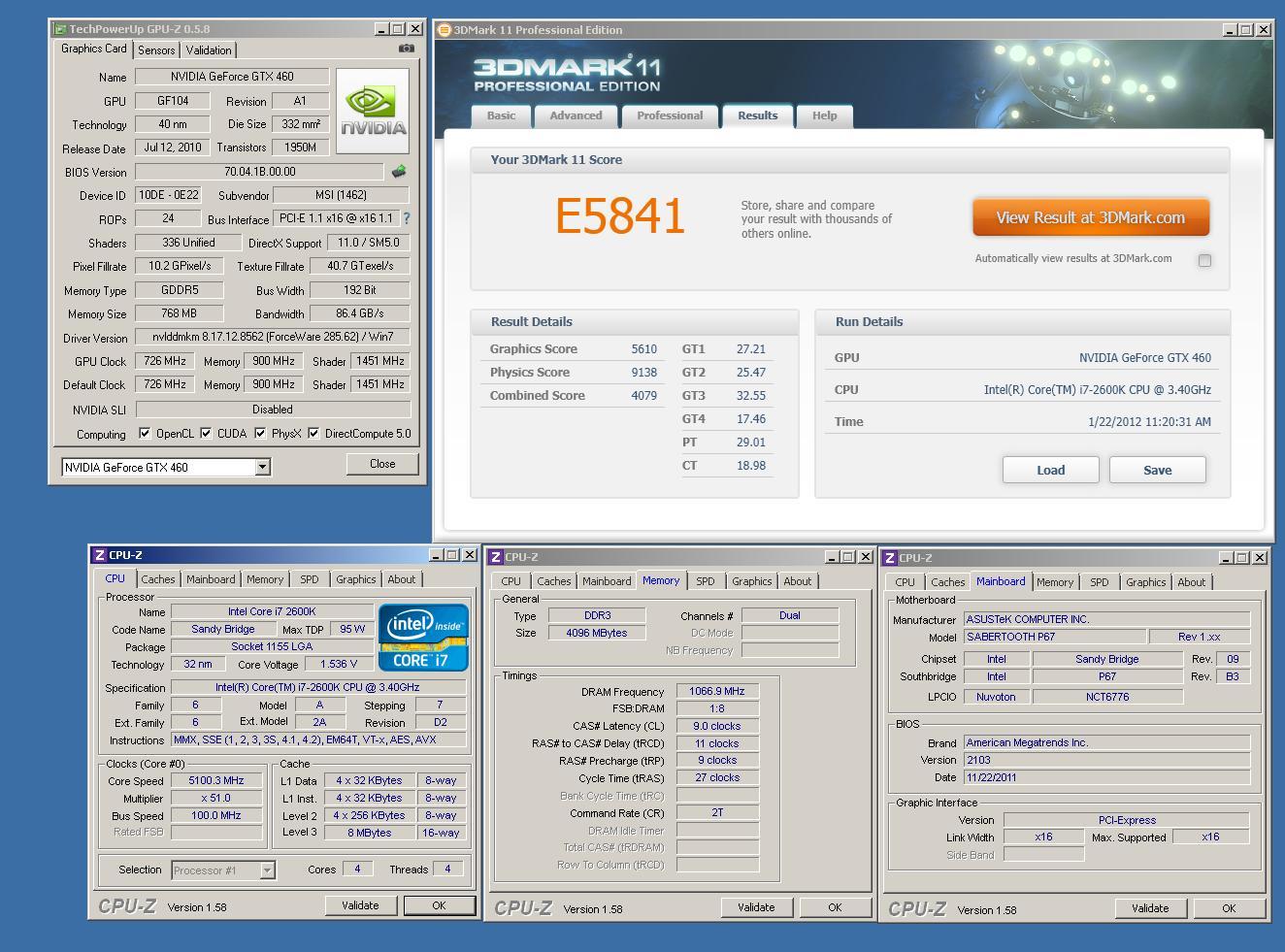Click the Multiplier x 51.0 field
Screen dimensions: 1285x952
click(x=217, y=798)
